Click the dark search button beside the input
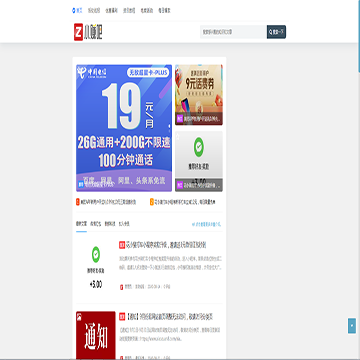 276,32
